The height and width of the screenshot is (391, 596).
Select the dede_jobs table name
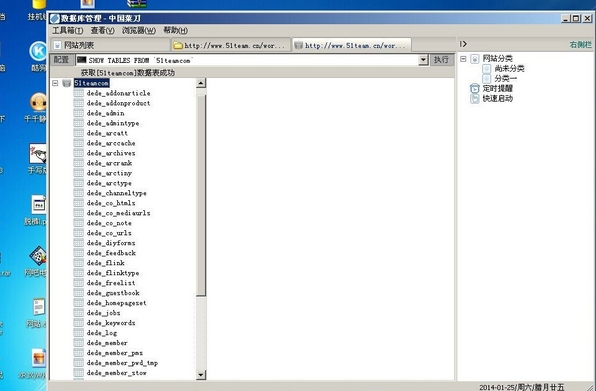click(103, 313)
